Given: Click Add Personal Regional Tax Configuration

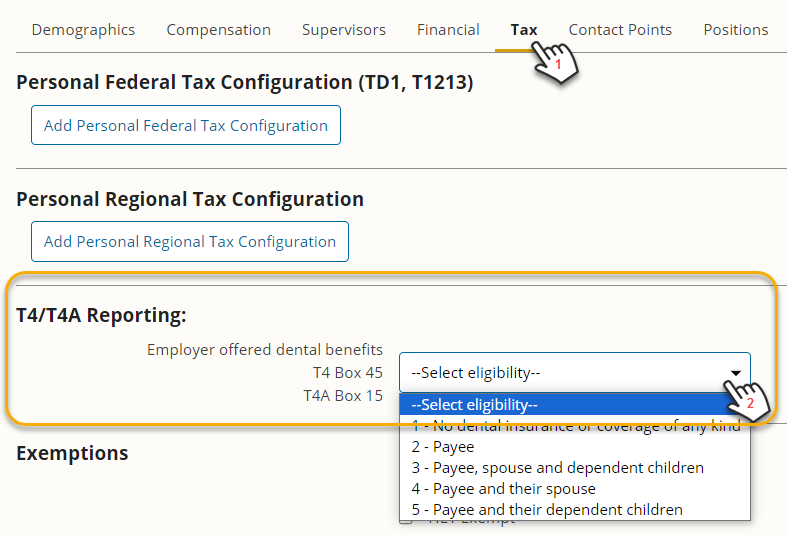Looking at the screenshot, I should coord(190,242).
